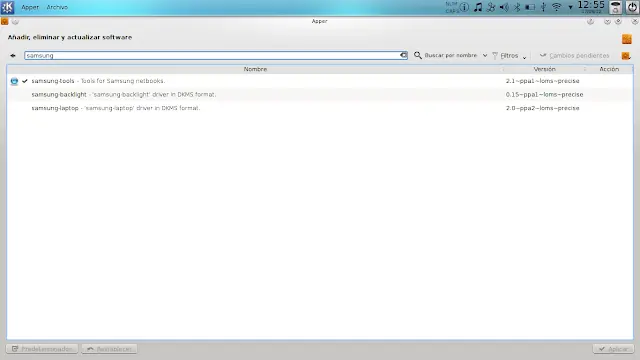Click the title bar help button
Viewport: 640px width, 360px height.
point(590,22)
